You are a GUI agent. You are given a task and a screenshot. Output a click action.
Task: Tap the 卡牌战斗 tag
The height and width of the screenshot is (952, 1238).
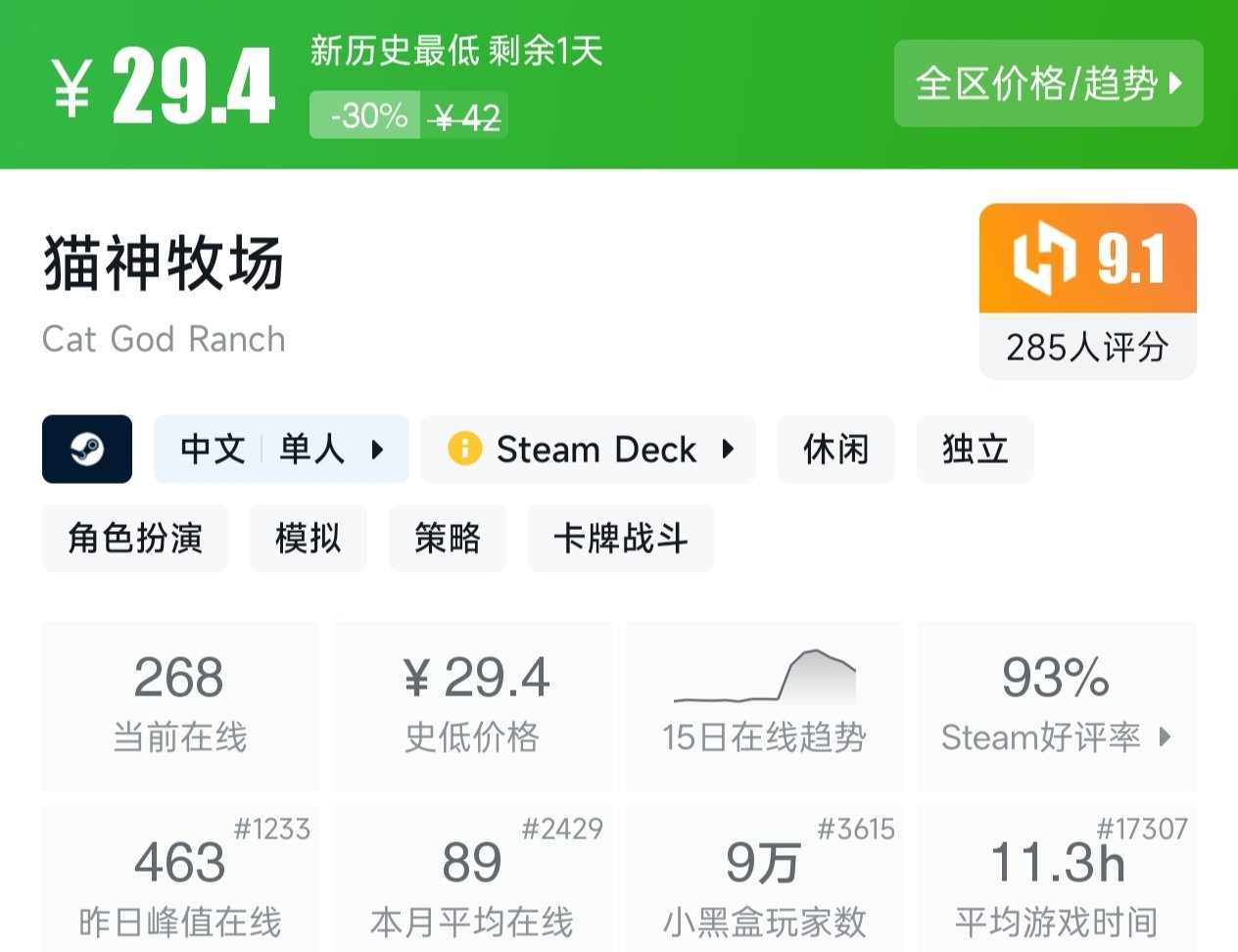620,538
